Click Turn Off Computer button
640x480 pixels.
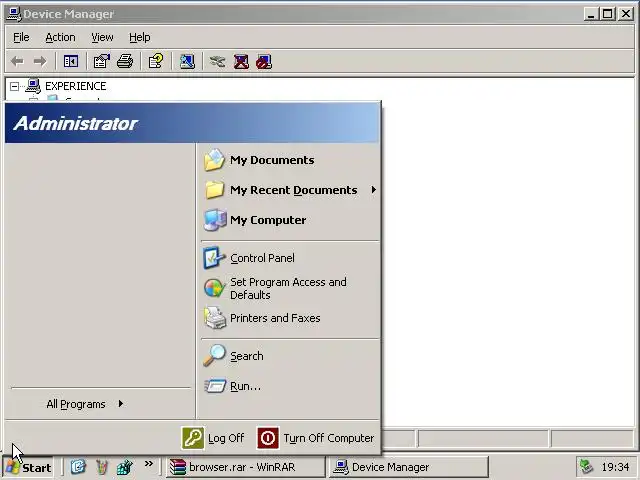316,438
